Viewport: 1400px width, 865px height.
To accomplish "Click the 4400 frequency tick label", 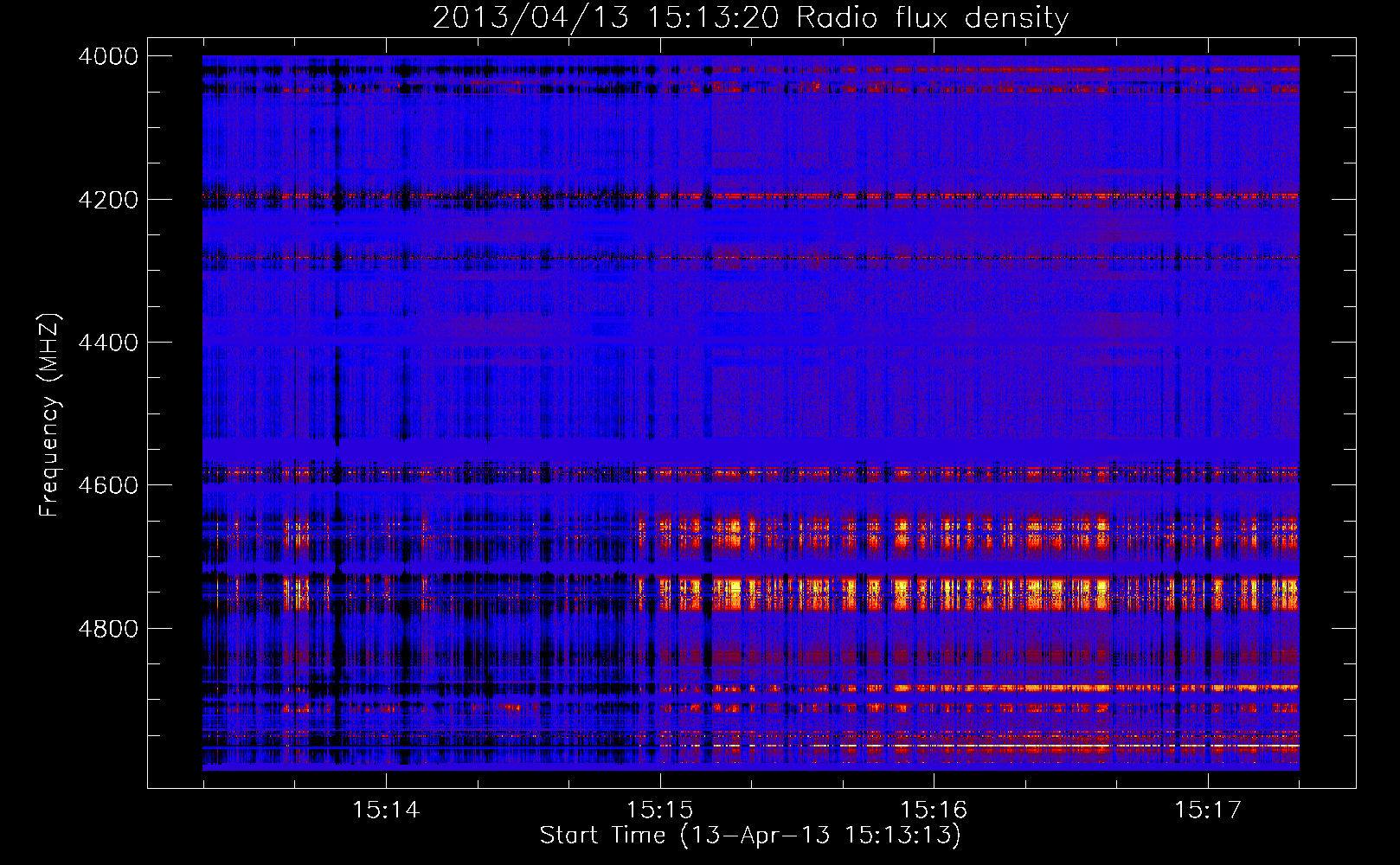I will (108, 343).
